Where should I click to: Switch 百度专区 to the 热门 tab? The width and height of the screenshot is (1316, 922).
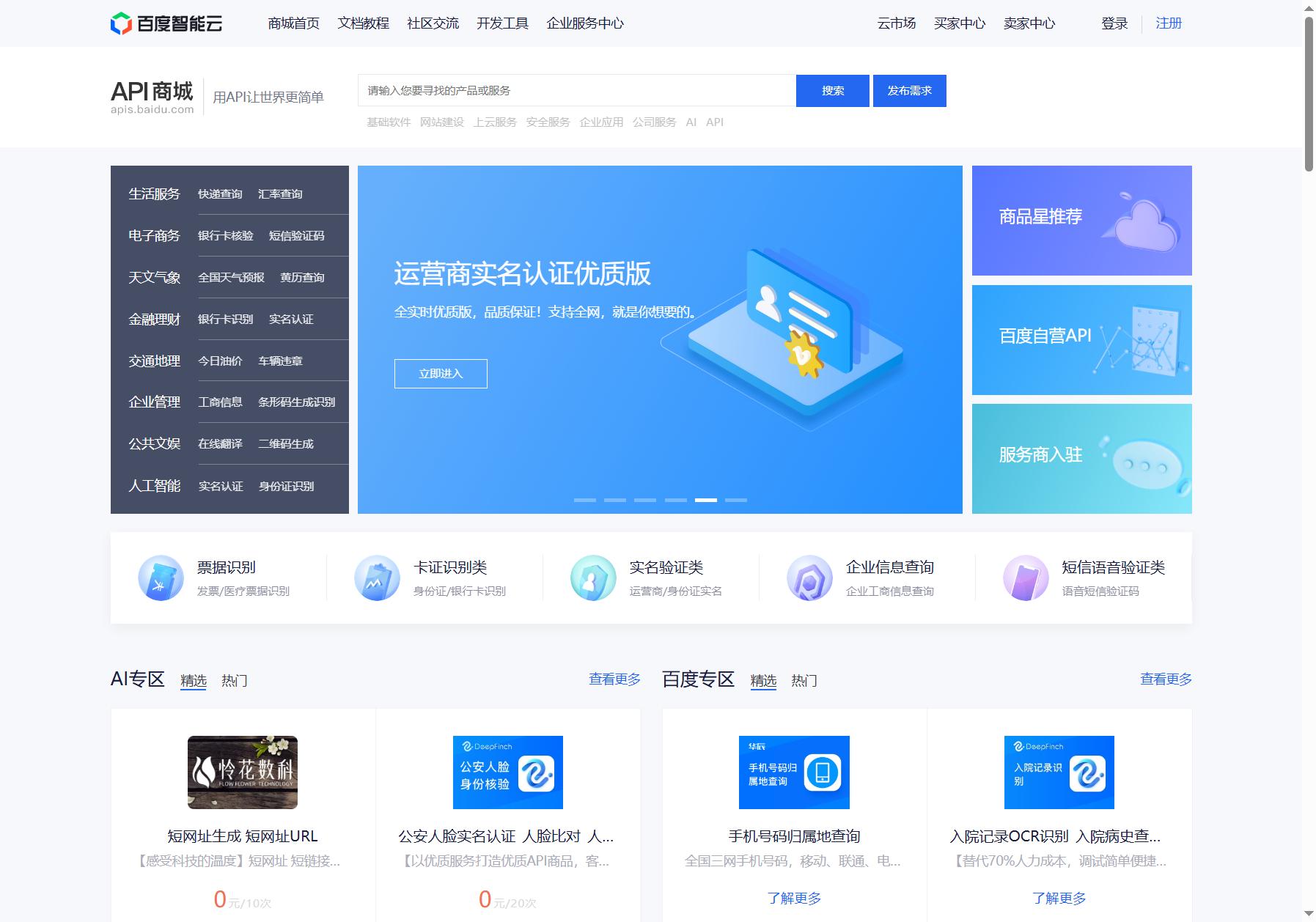804,681
